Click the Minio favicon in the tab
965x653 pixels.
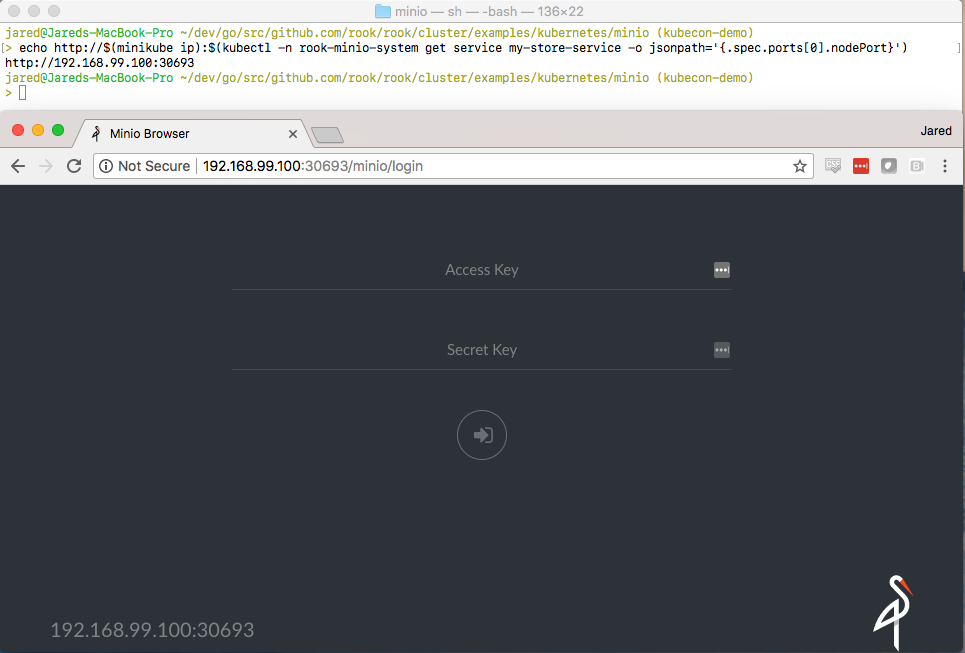tap(96, 134)
